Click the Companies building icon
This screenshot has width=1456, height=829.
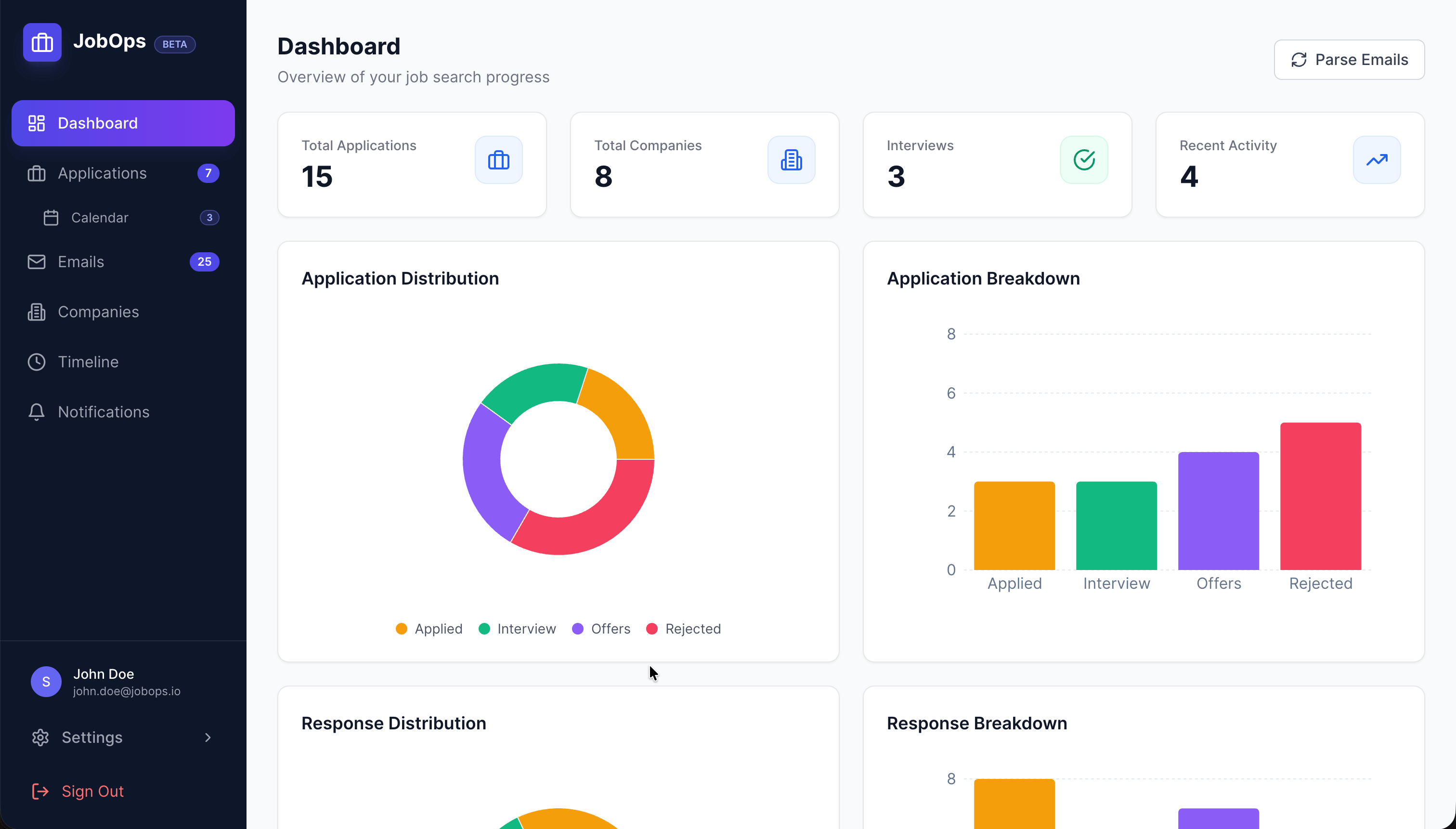(36, 311)
